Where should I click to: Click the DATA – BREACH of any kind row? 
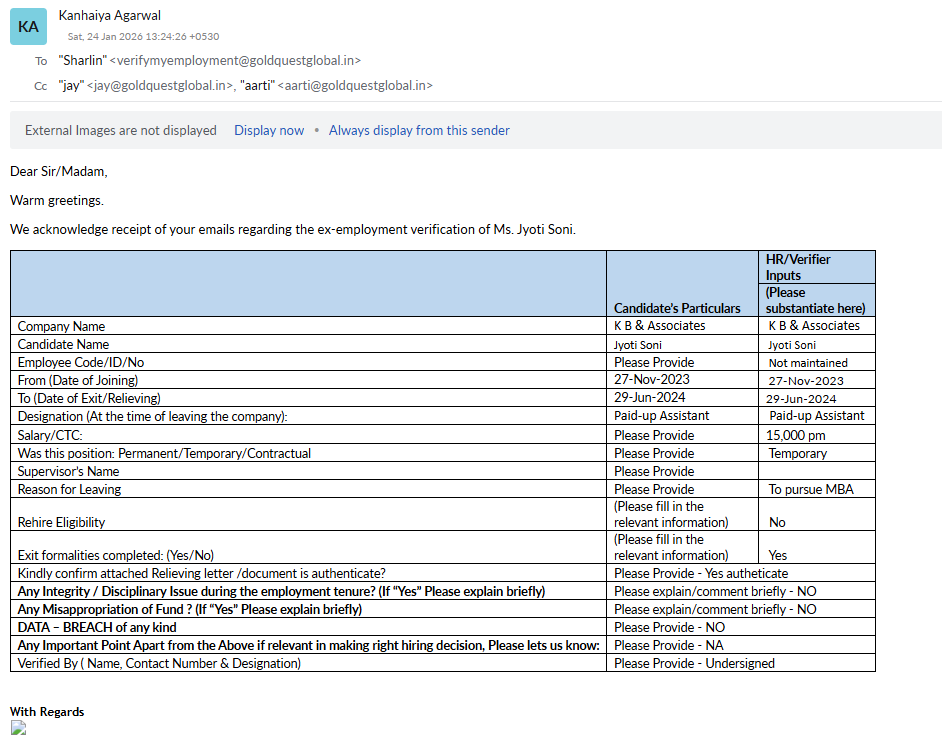click(x=97, y=627)
